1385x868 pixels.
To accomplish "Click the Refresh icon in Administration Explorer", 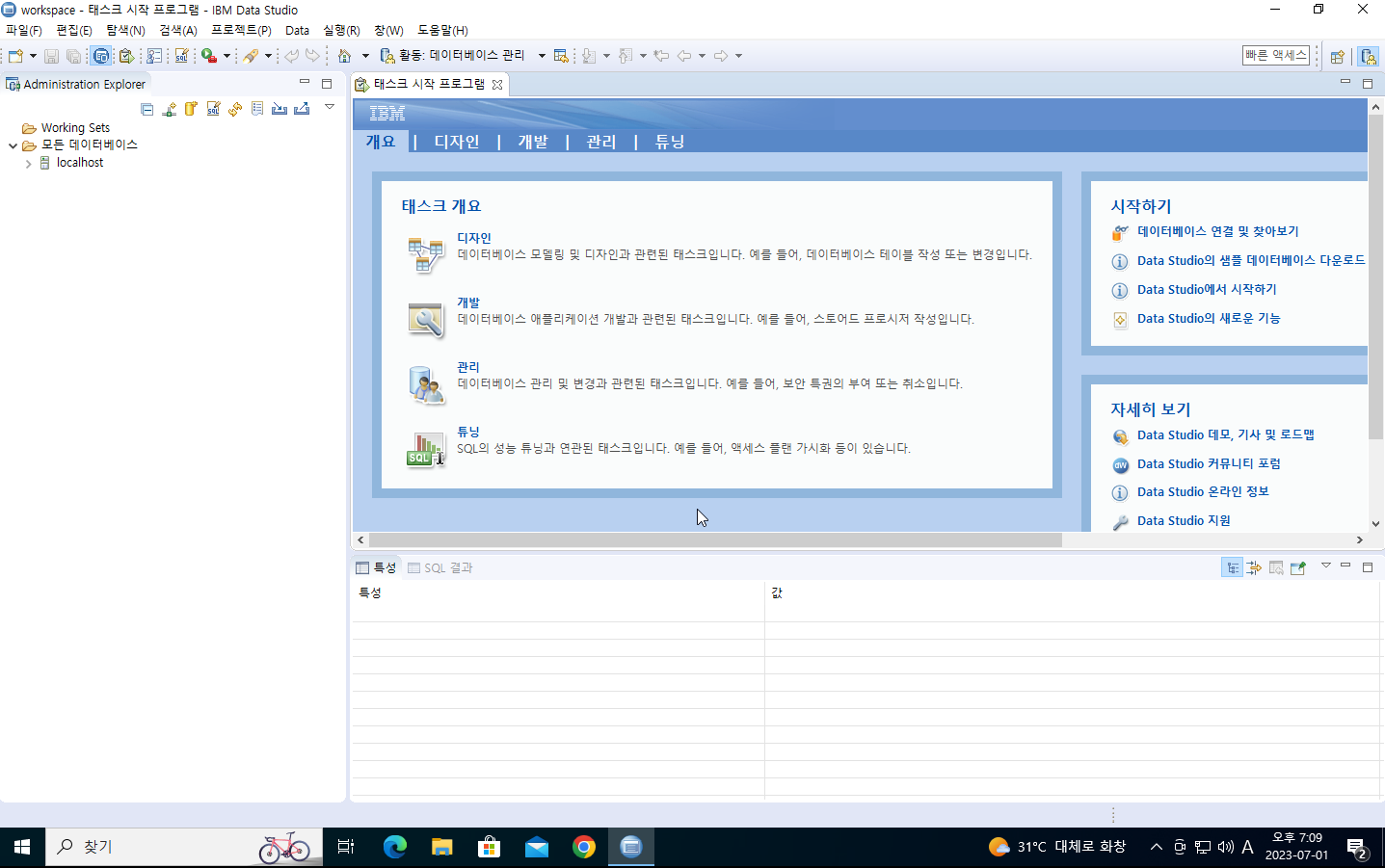I will point(235,109).
